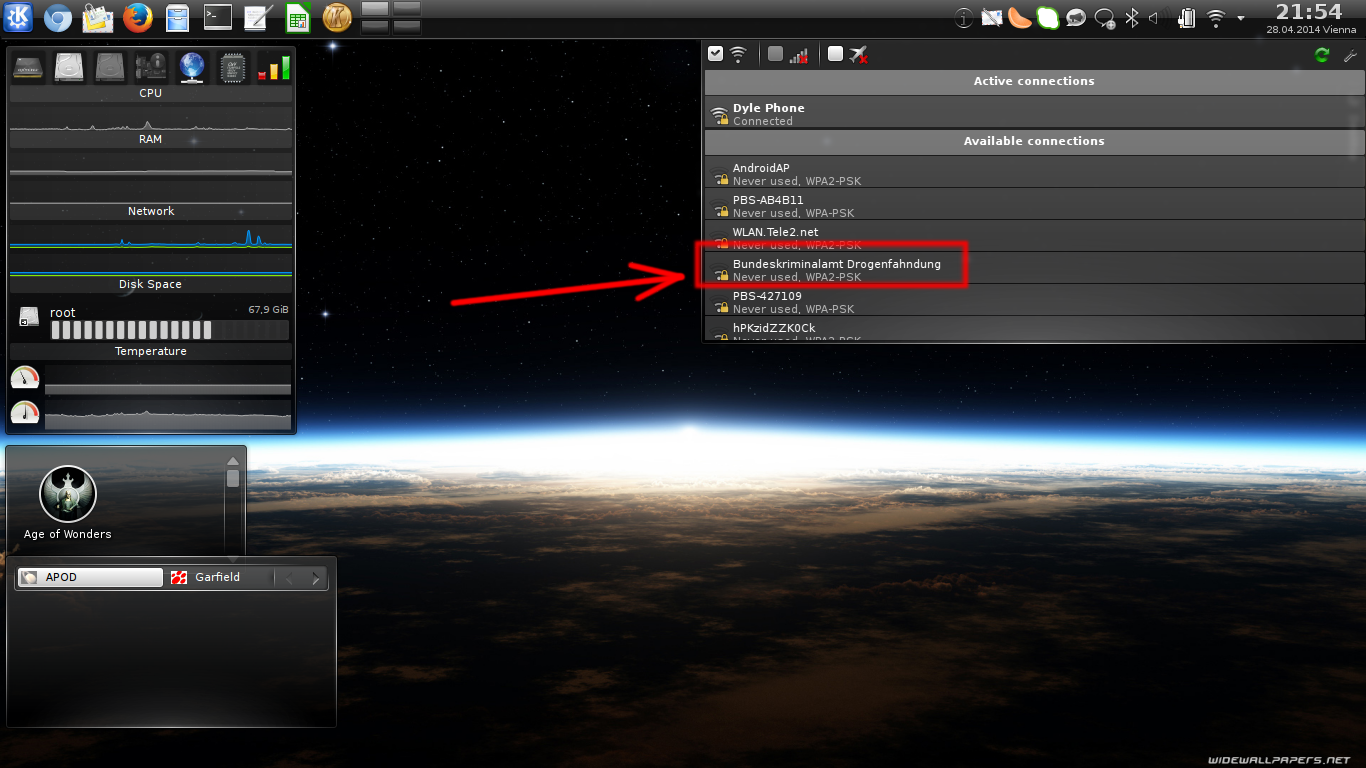
Task: Open the Konsole terminal from the panel
Action: tap(217, 17)
